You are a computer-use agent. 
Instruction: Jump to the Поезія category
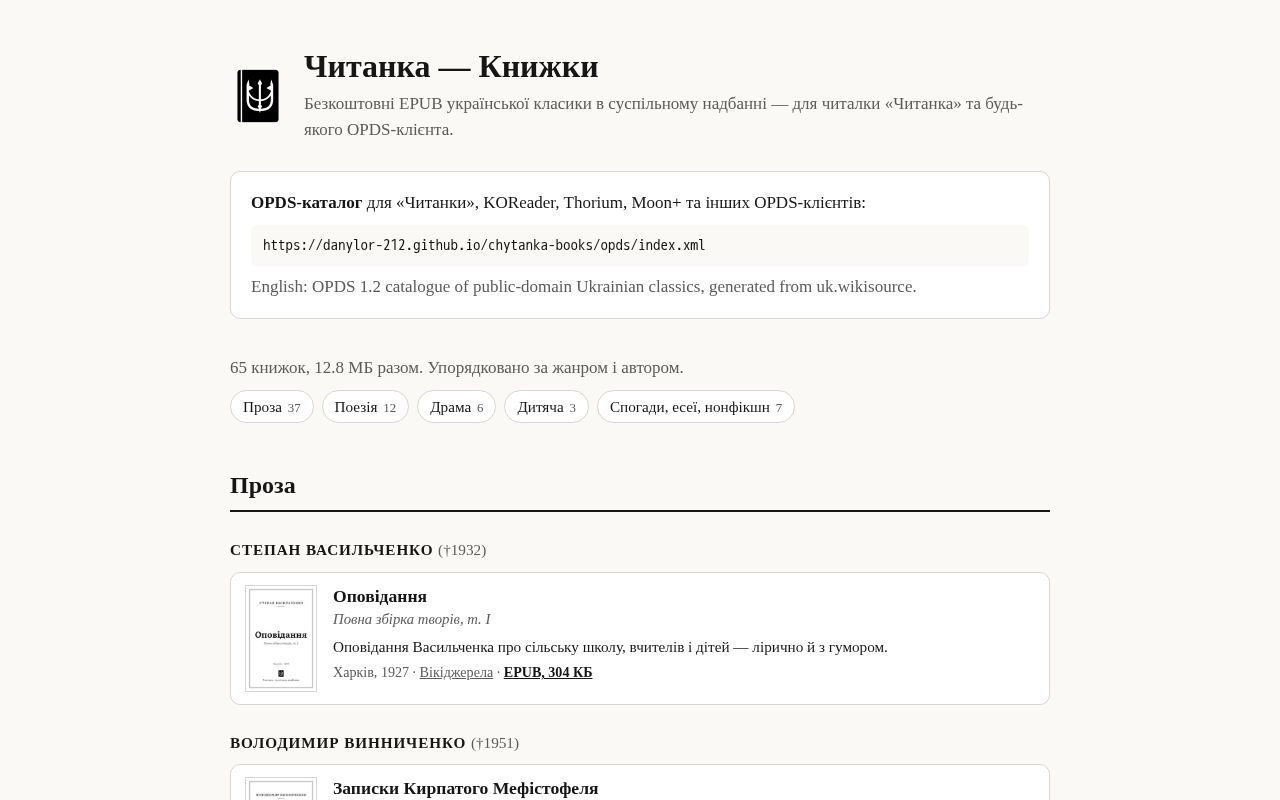point(365,407)
